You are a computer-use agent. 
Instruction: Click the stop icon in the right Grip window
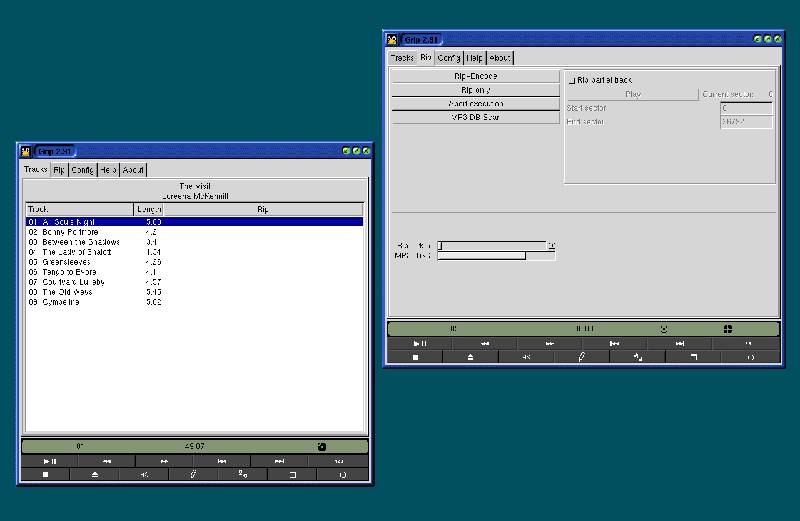coord(415,357)
